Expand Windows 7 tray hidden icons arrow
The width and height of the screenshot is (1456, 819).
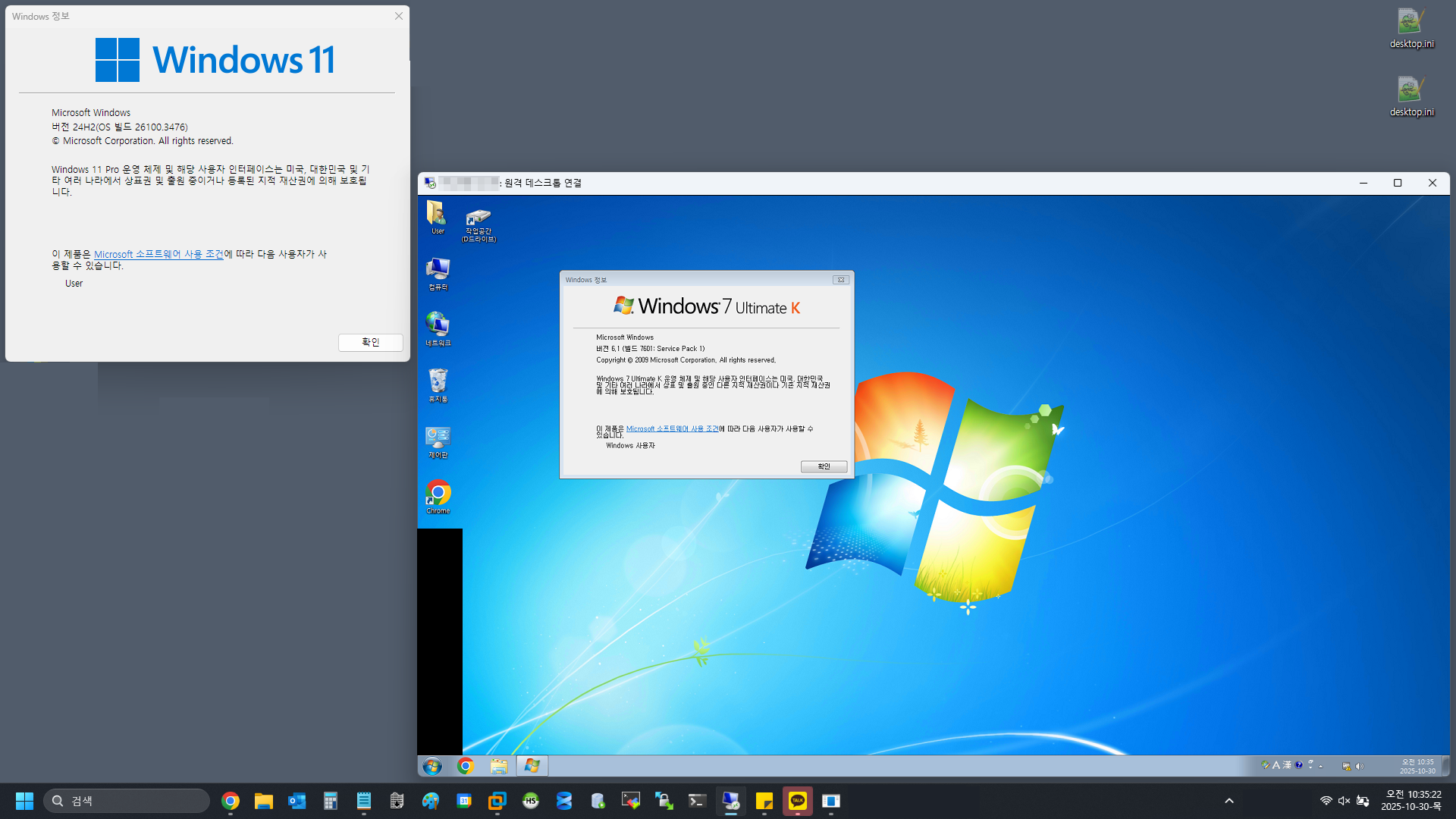pos(1321,766)
